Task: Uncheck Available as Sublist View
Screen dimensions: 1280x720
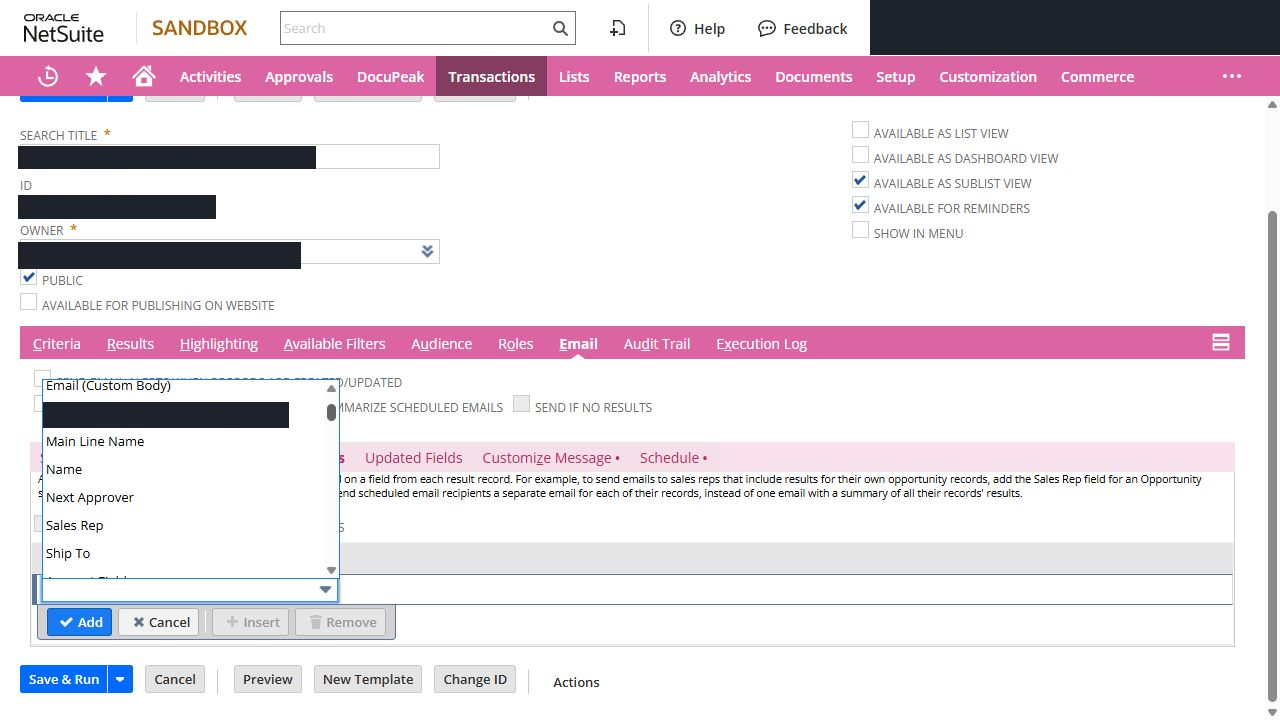Action: [x=860, y=180]
